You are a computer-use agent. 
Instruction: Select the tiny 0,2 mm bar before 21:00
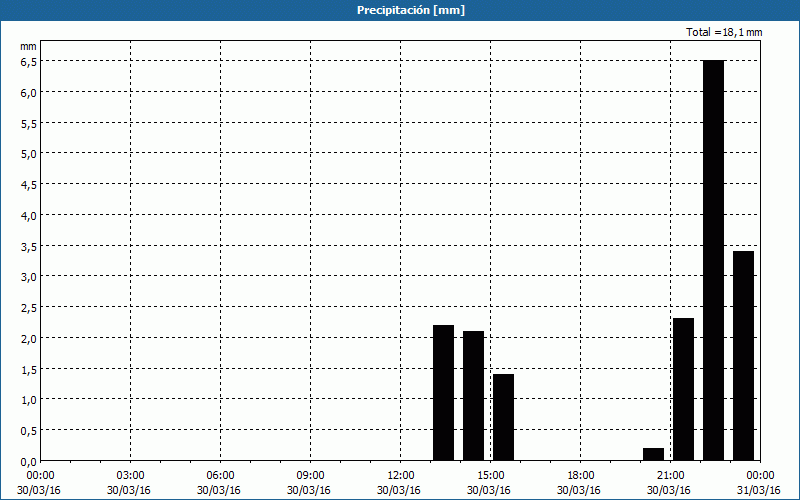(x=654, y=454)
